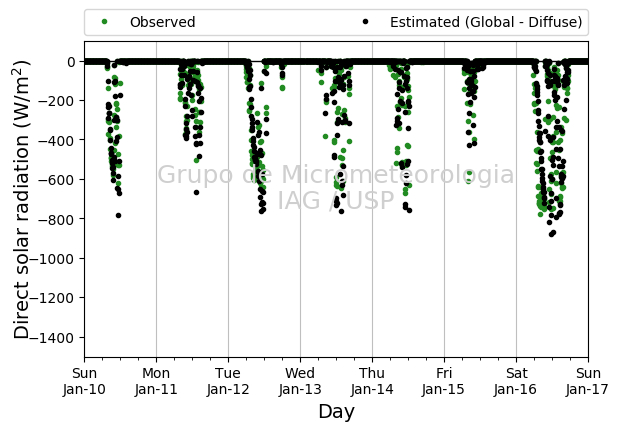620x431 pixels.
Task: Click the y-axis label 'Direct solar radiation (W/m²)'
Action: tap(22, 200)
